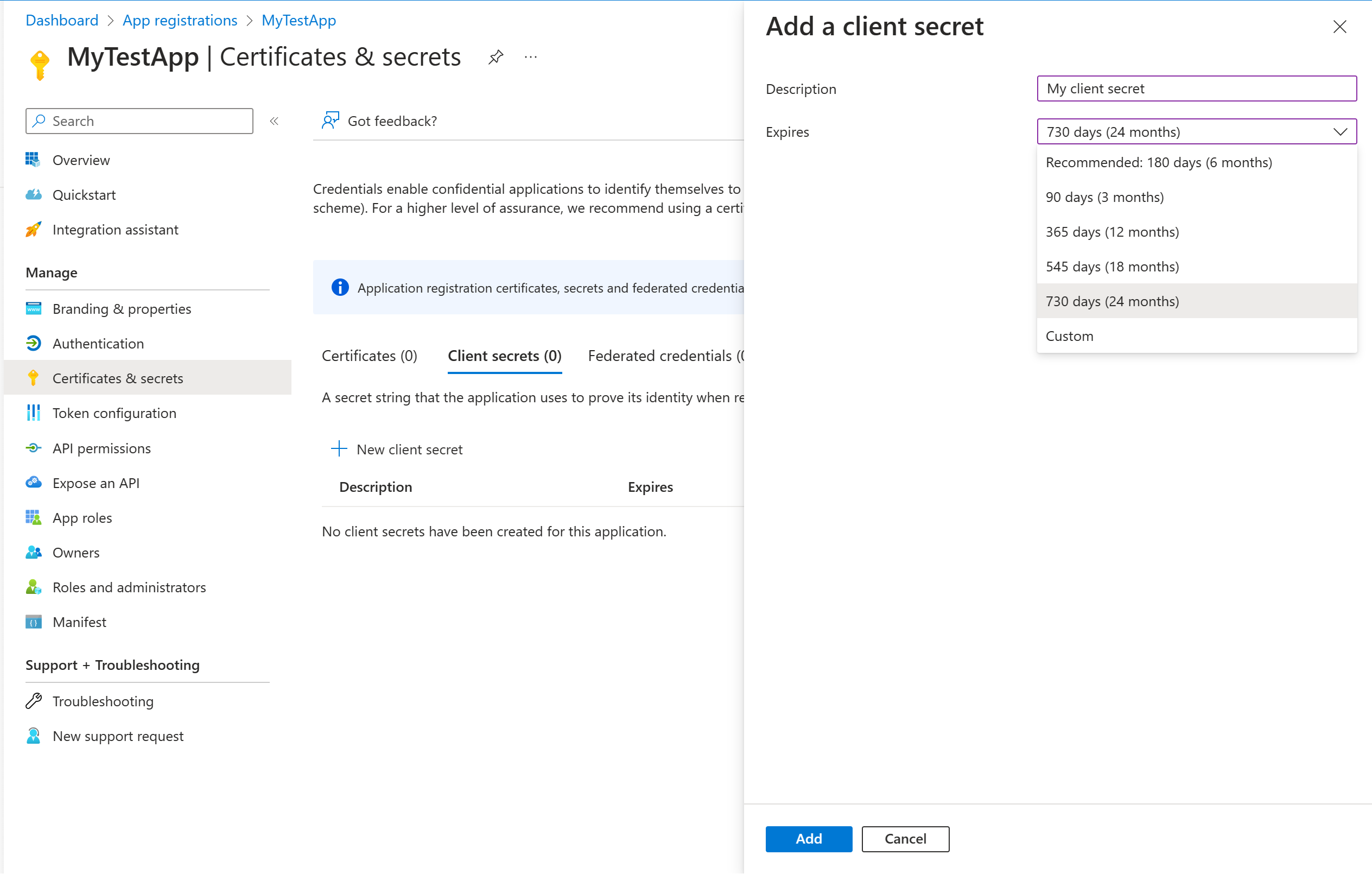
Task: Switch to the Client secrets (0) tab
Action: (505, 356)
